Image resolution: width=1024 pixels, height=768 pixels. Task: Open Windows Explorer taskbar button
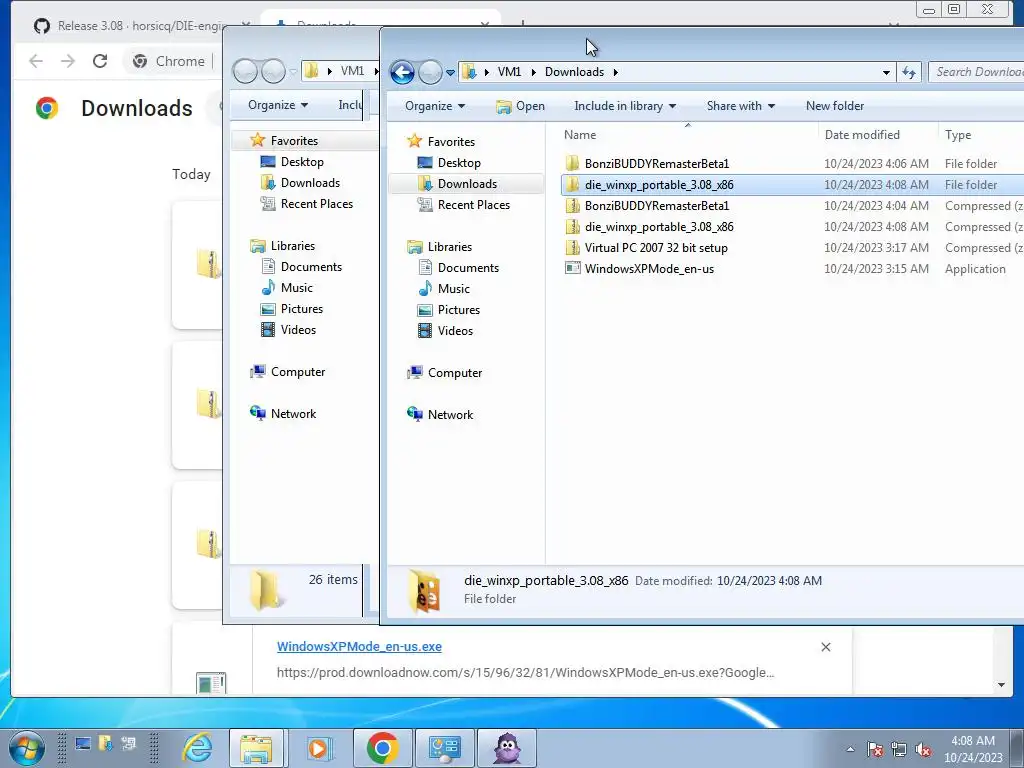[256, 748]
